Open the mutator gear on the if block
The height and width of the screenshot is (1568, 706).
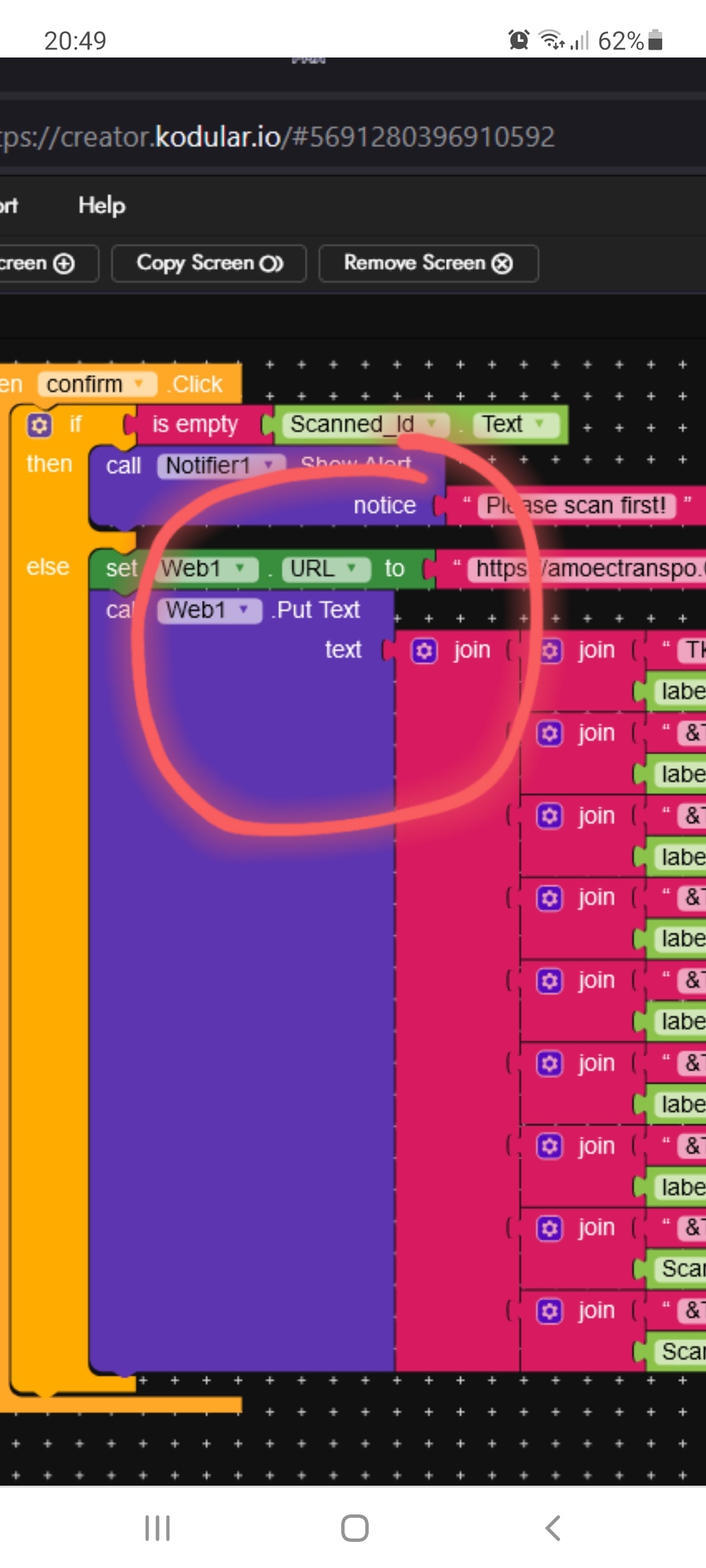[x=39, y=425]
